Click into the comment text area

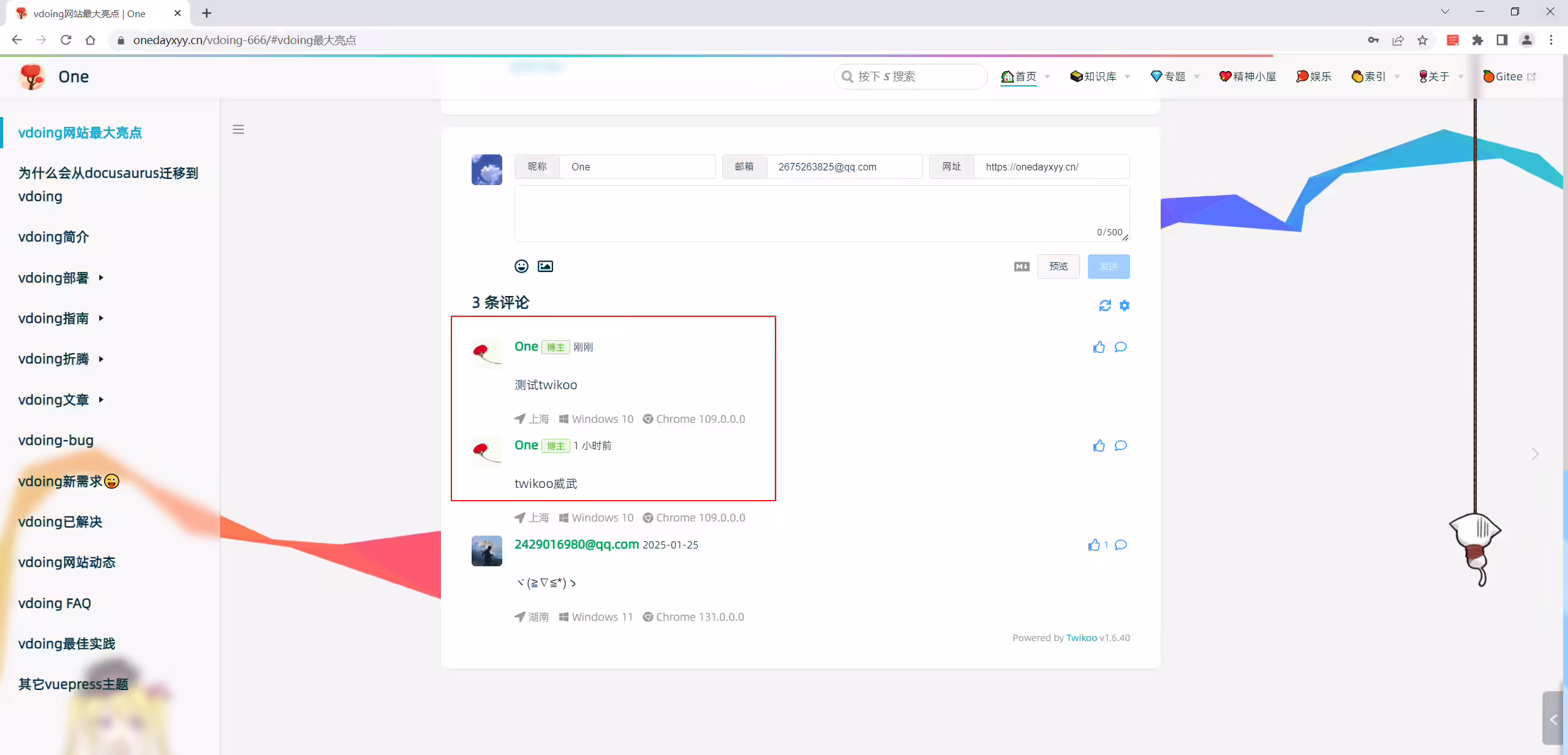[822, 213]
